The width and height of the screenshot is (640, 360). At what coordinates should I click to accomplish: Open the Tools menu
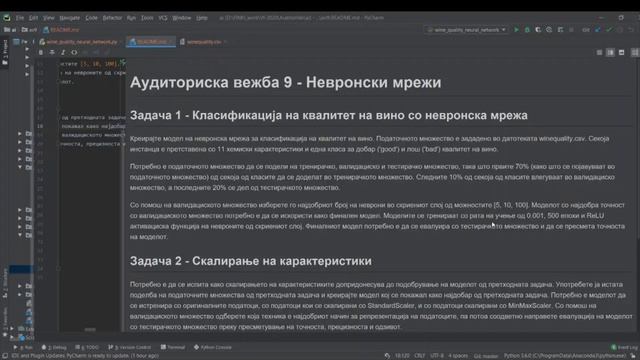point(147,18)
